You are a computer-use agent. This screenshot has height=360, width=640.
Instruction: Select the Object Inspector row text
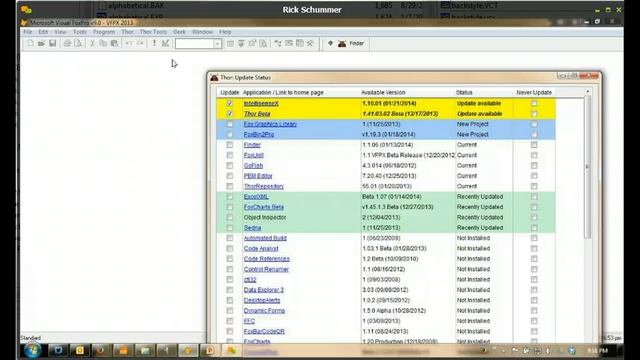(265, 218)
